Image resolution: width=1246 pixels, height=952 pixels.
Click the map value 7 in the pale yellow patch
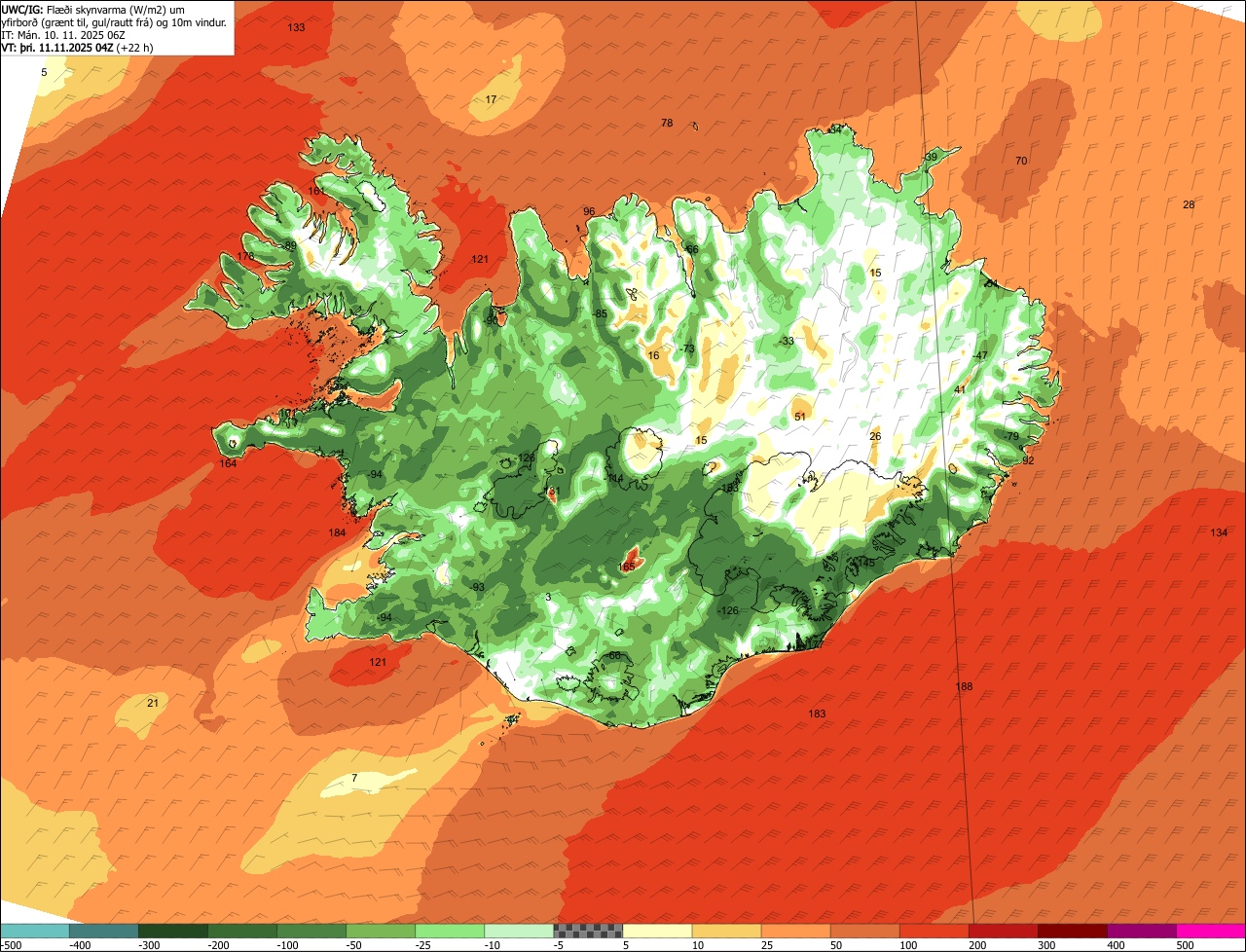coord(354,778)
